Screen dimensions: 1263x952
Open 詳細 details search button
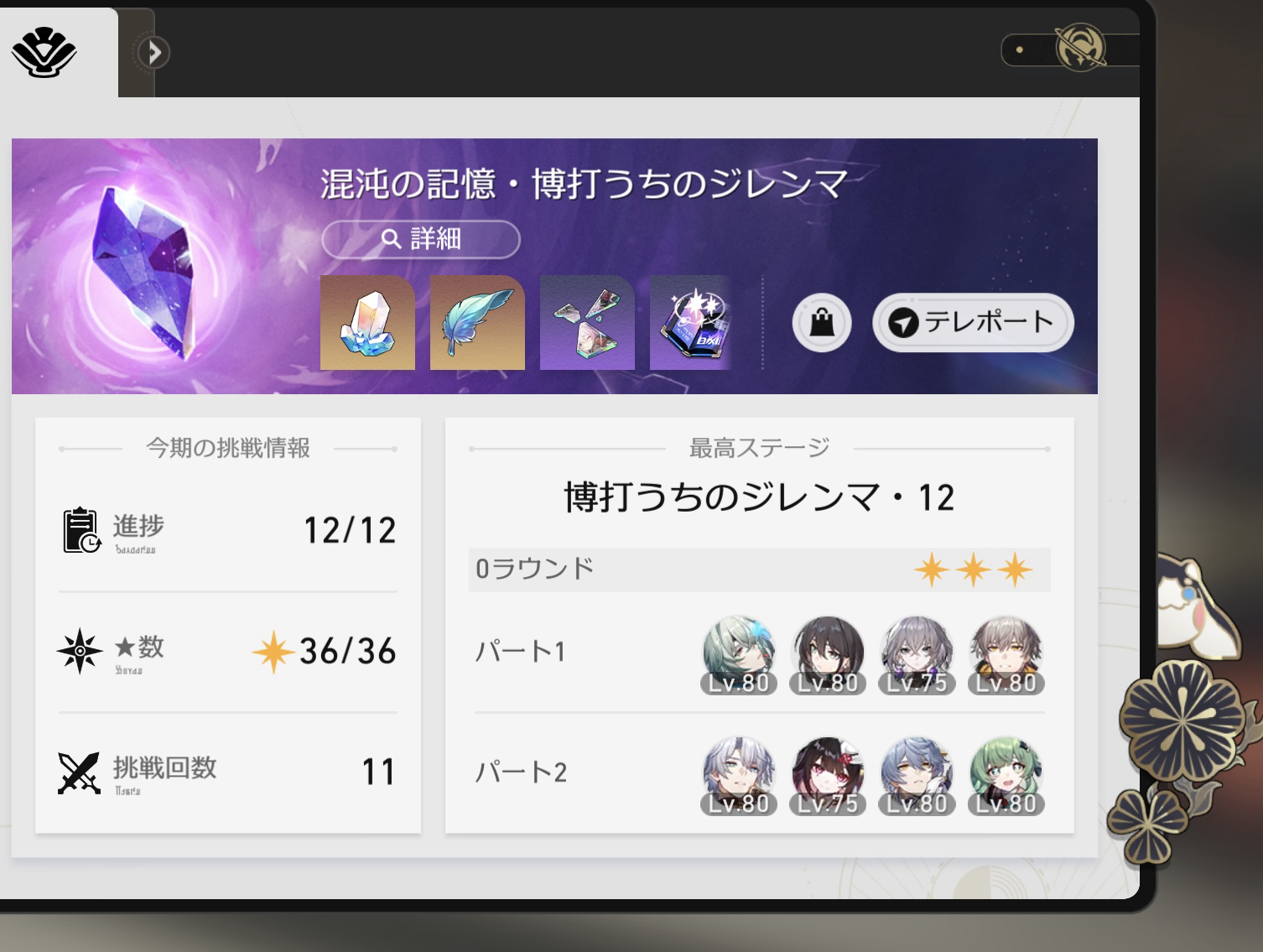point(420,239)
